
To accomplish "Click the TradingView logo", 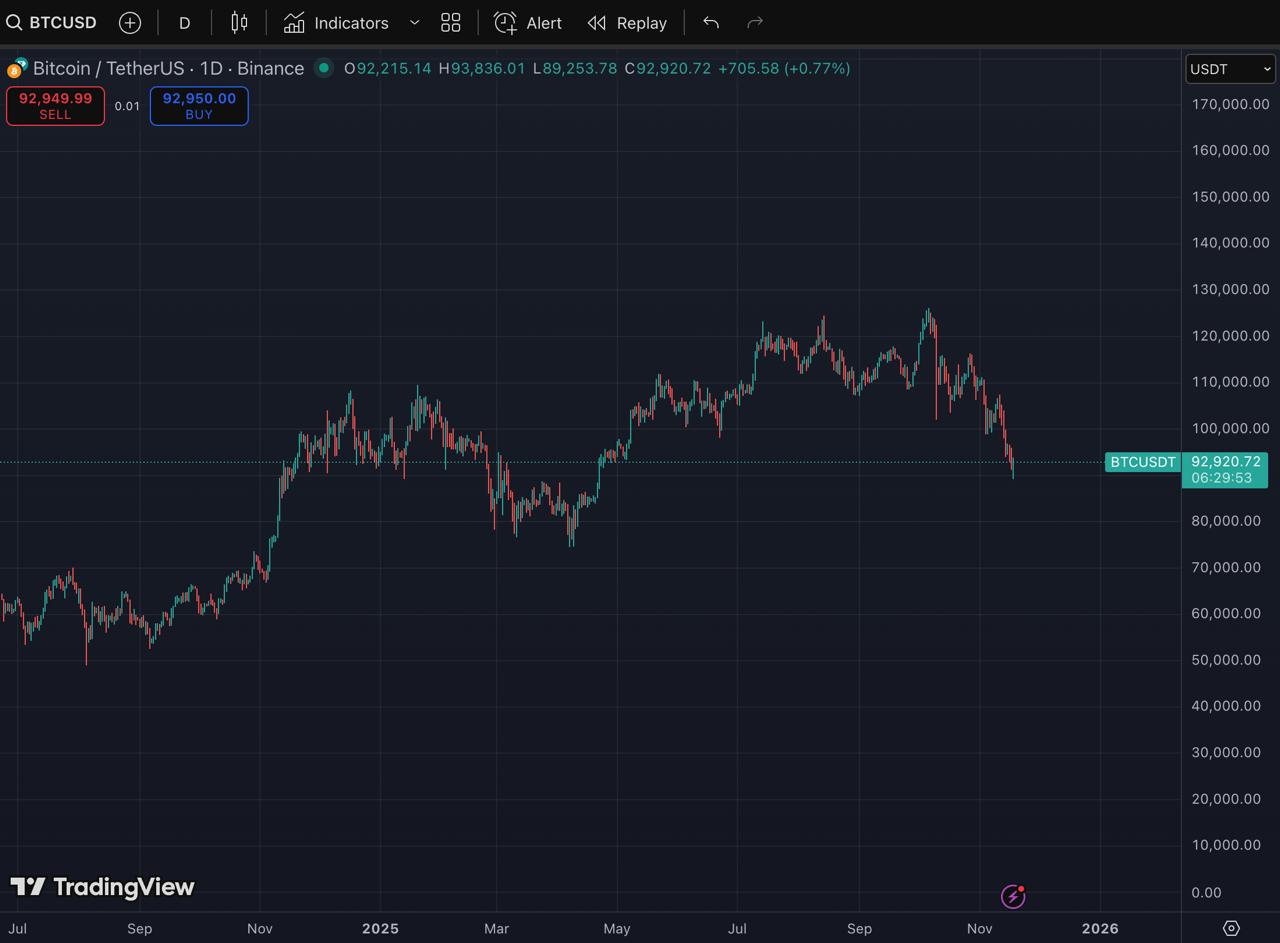I will (102, 887).
